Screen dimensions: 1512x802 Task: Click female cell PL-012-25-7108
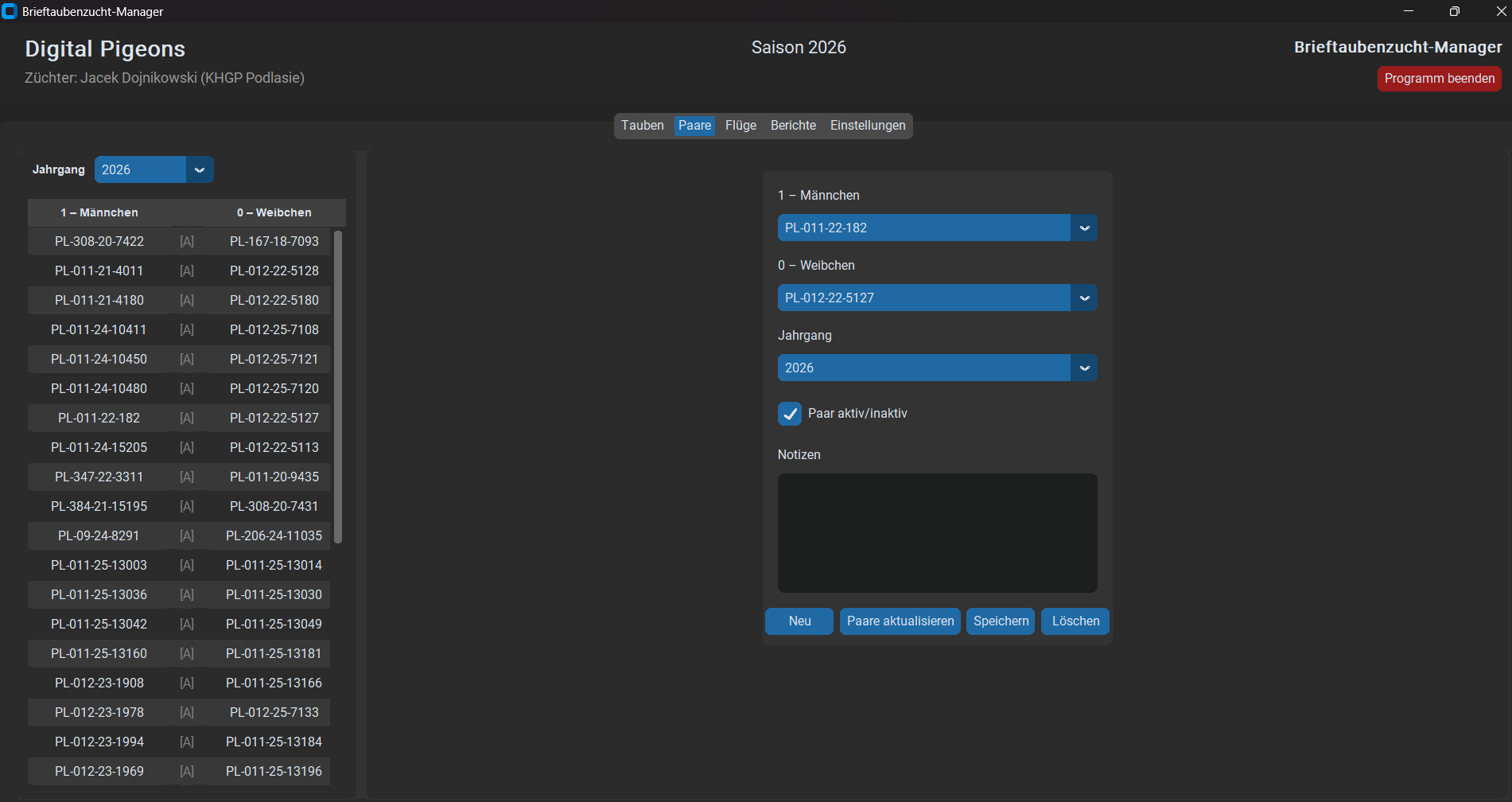(274, 329)
